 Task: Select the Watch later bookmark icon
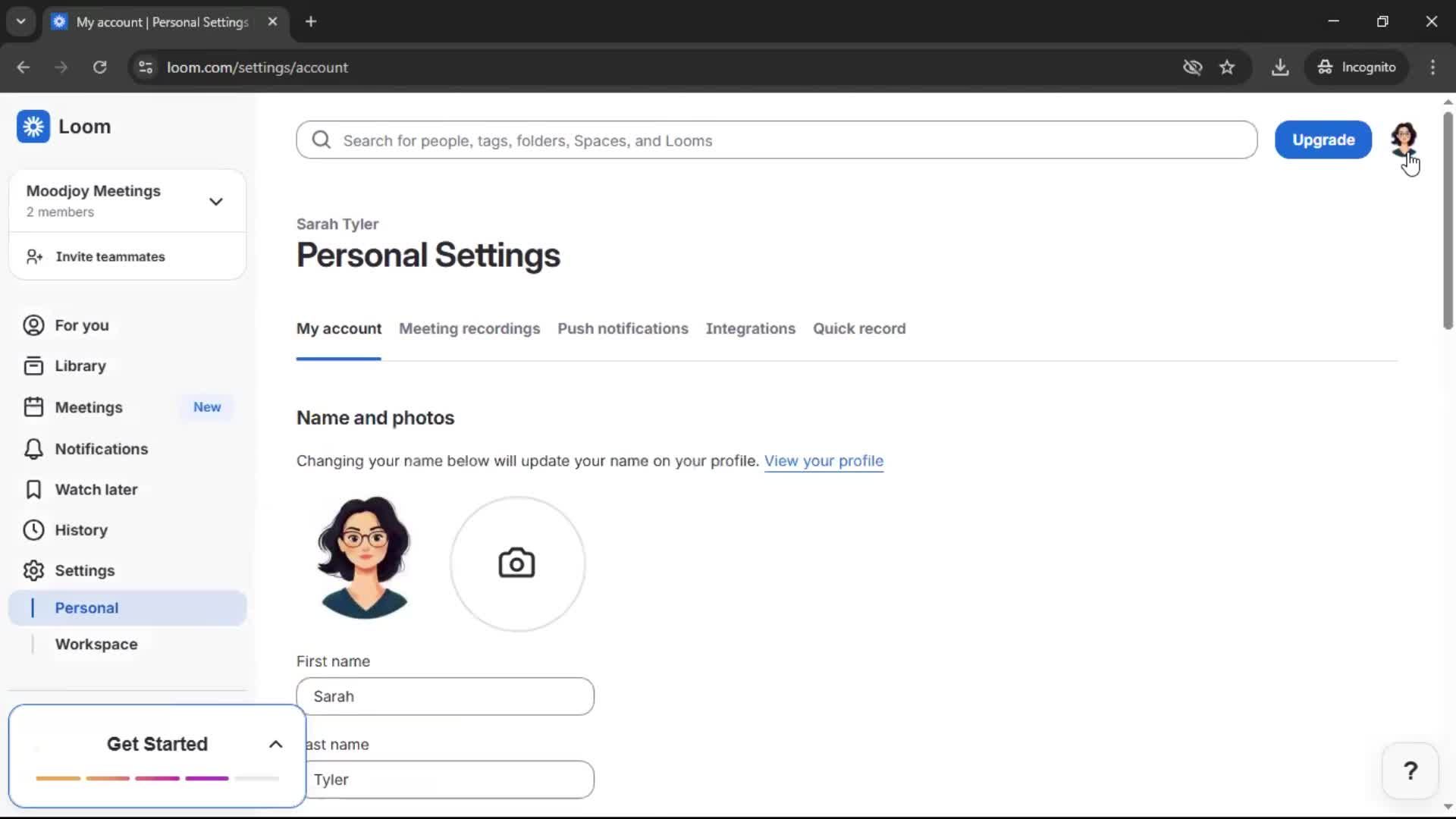pyautogui.click(x=32, y=489)
